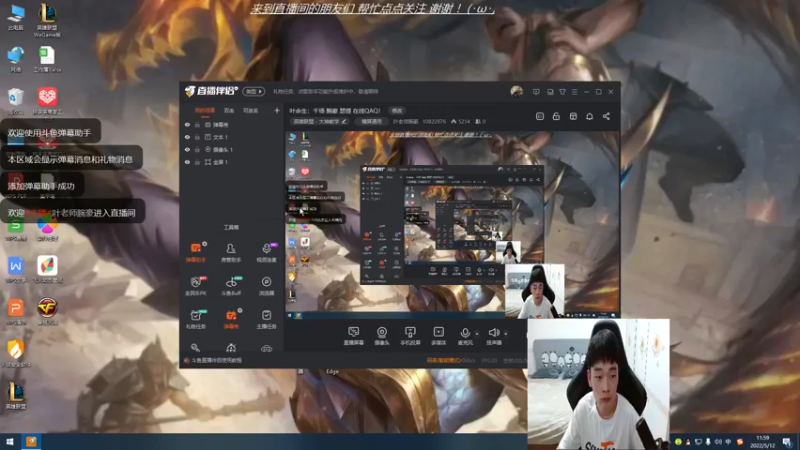Add 手机投屏 phone cast source
The height and width of the screenshot is (450, 800).
coord(410,336)
